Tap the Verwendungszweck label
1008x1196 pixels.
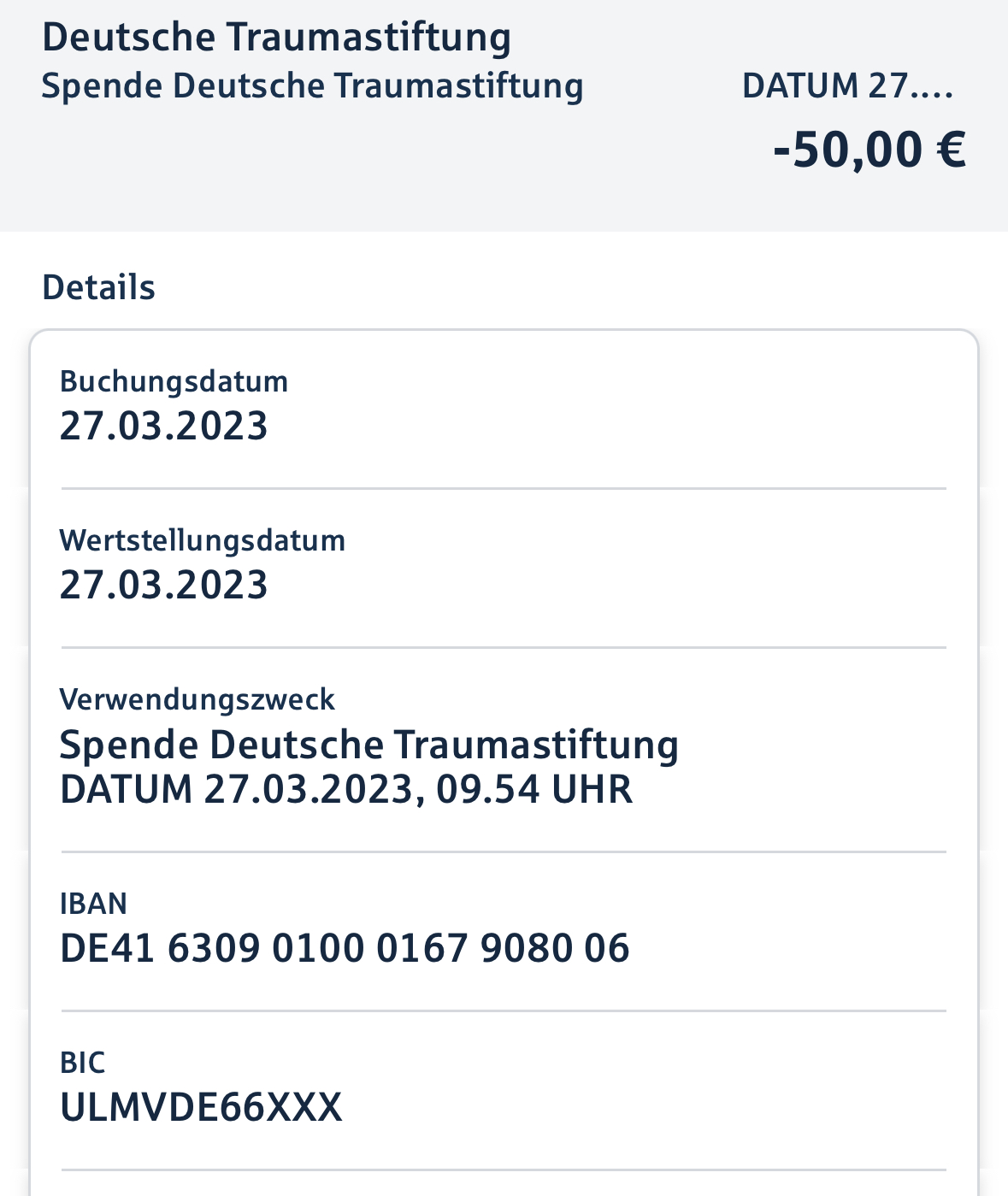pyautogui.click(x=197, y=699)
